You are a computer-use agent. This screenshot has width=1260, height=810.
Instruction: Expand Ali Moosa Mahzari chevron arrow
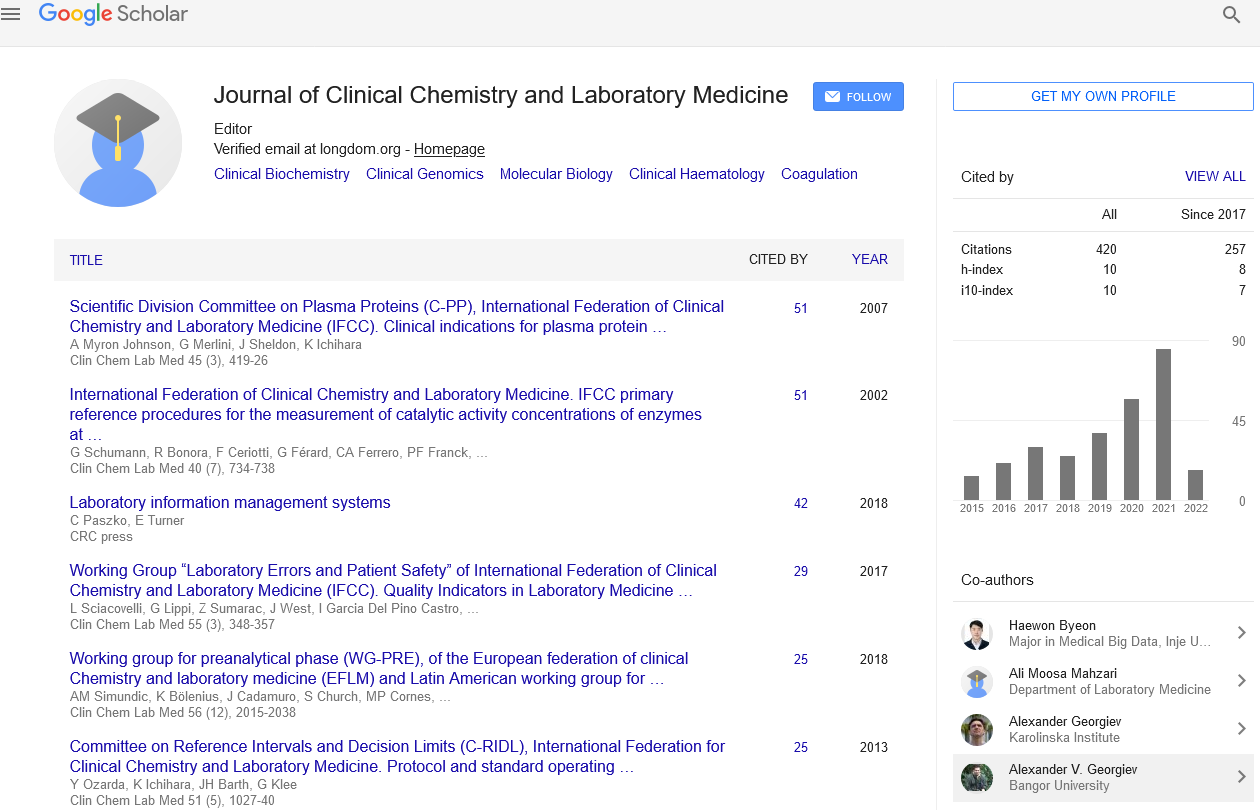pos(1241,681)
